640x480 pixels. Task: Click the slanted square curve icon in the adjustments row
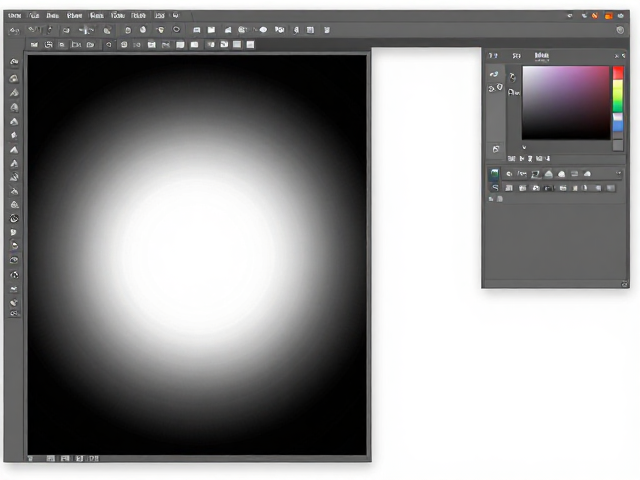pos(535,174)
